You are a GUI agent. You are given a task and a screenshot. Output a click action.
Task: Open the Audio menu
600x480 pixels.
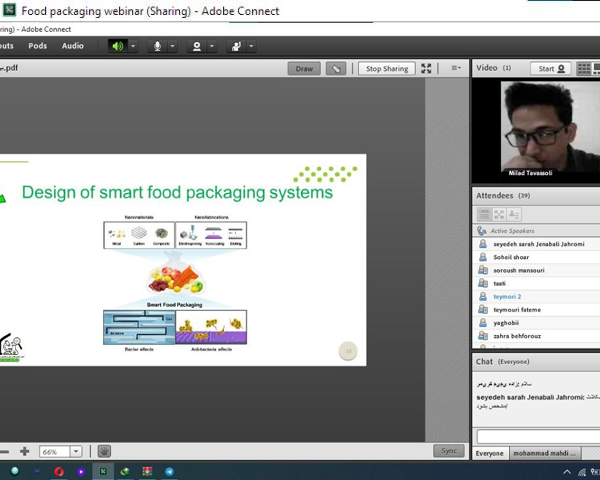tap(73, 46)
